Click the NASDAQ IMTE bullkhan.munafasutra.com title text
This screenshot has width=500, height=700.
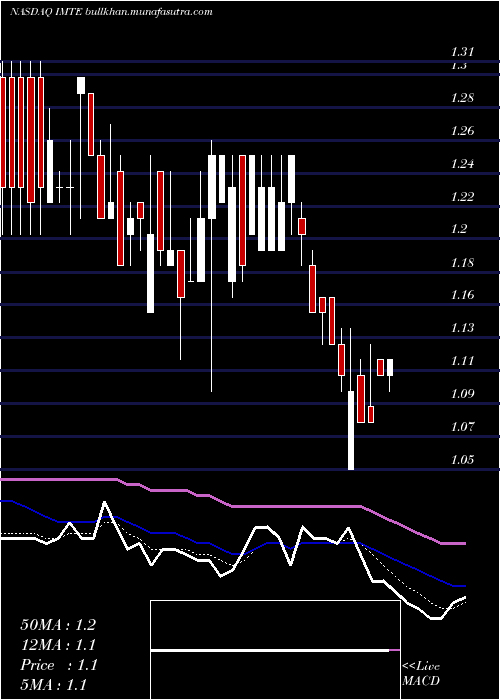click(111, 12)
